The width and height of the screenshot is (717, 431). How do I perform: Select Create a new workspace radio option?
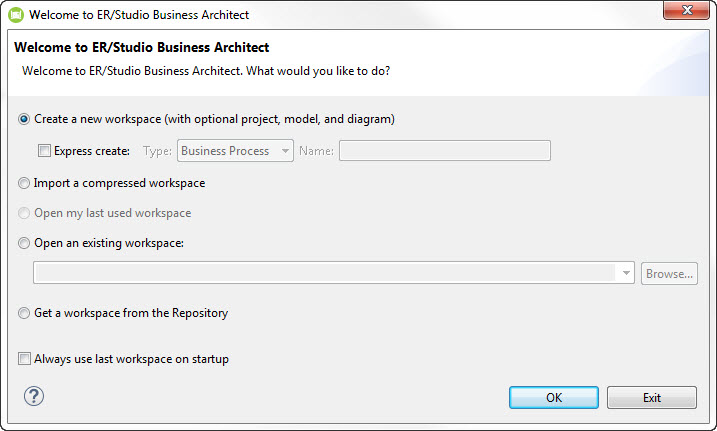(24, 119)
